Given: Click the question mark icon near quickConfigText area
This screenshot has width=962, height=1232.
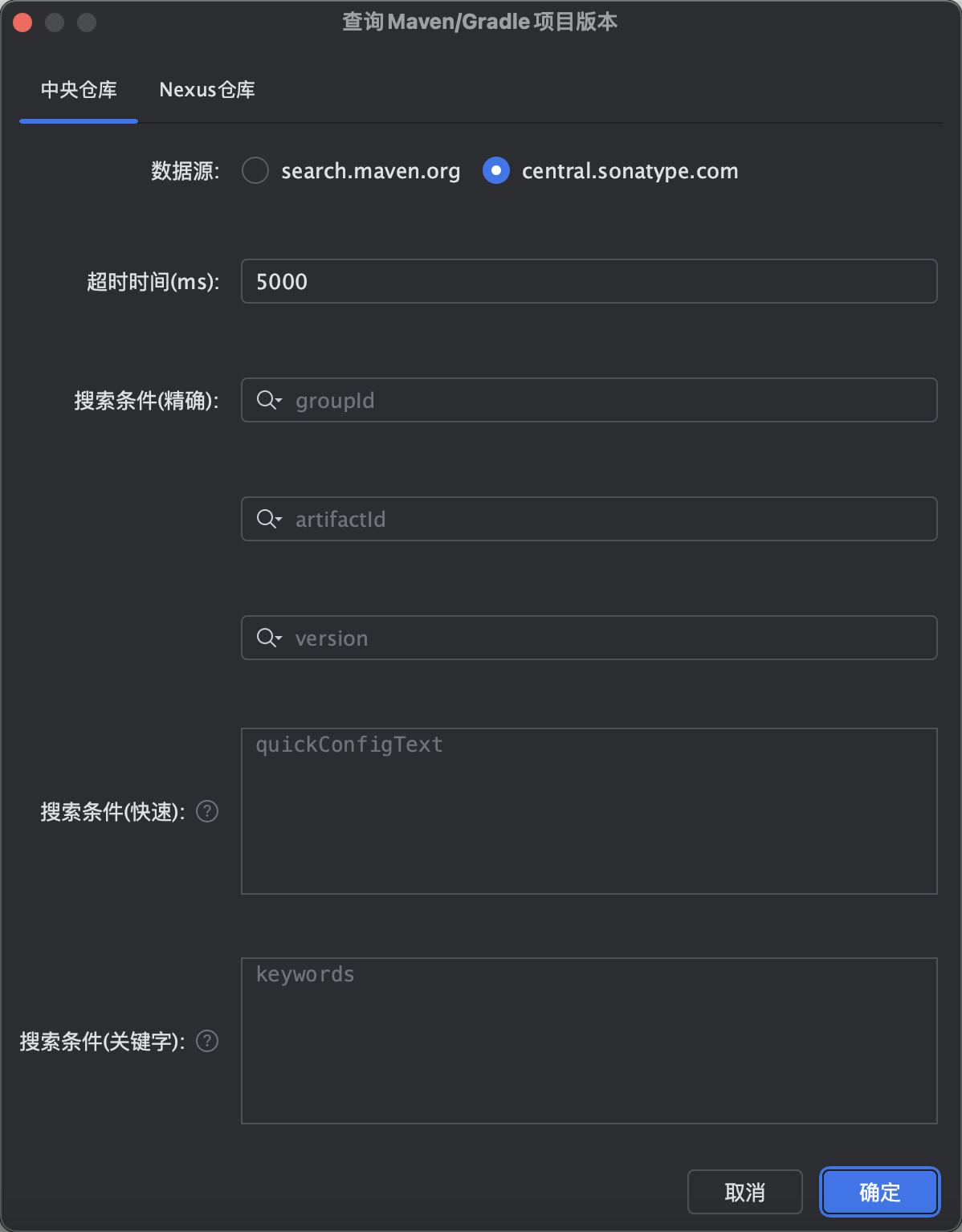Looking at the screenshot, I should coord(207,812).
